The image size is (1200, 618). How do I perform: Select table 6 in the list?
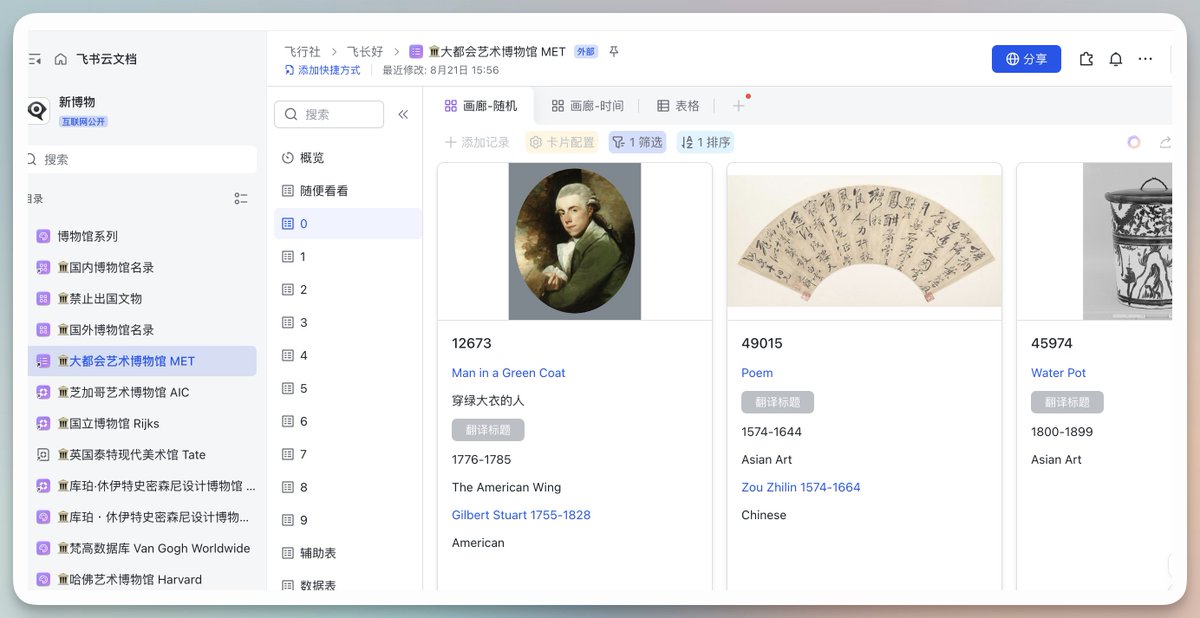coord(347,422)
